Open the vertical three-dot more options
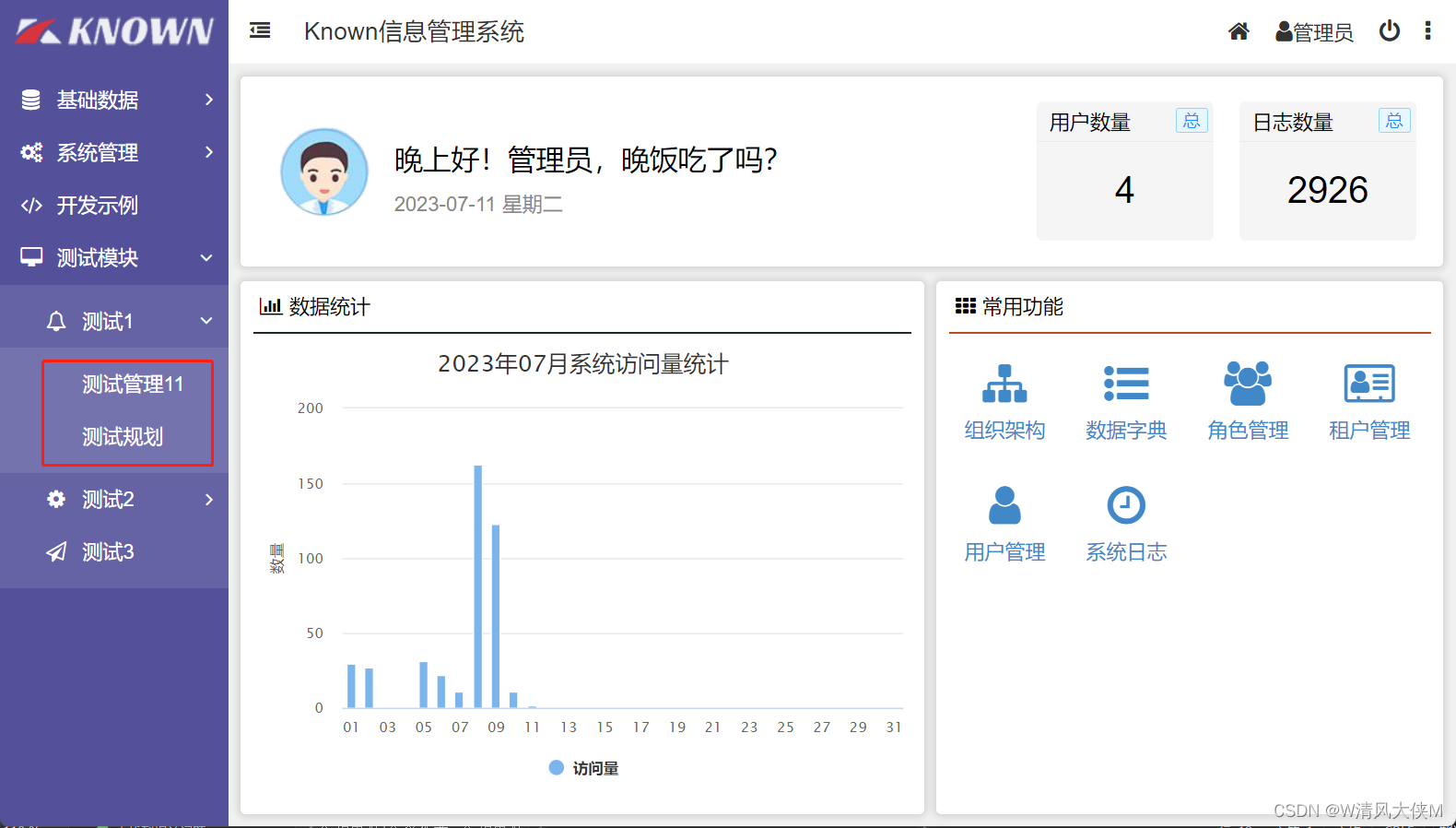Image resolution: width=1456 pixels, height=828 pixels. 1428,30
